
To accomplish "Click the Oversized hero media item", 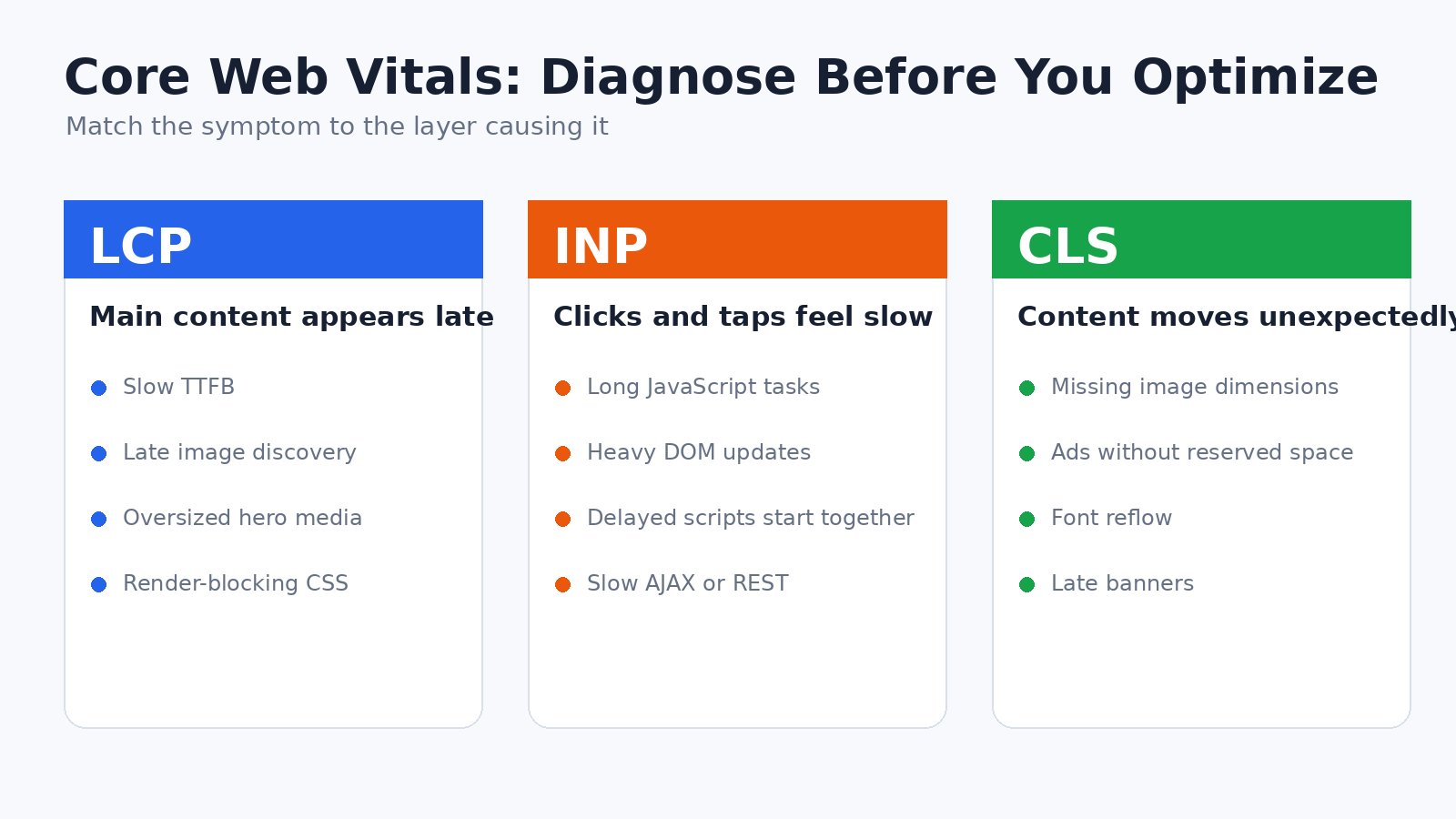I will pos(242,518).
